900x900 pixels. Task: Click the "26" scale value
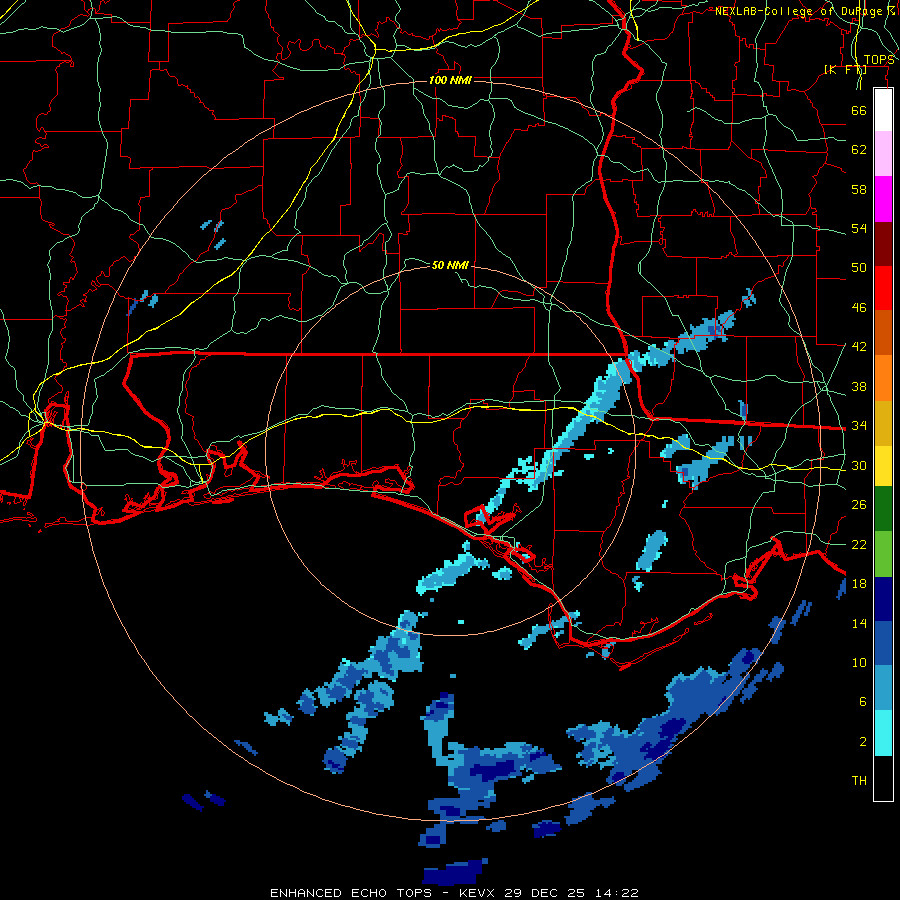[x=859, y=505]
